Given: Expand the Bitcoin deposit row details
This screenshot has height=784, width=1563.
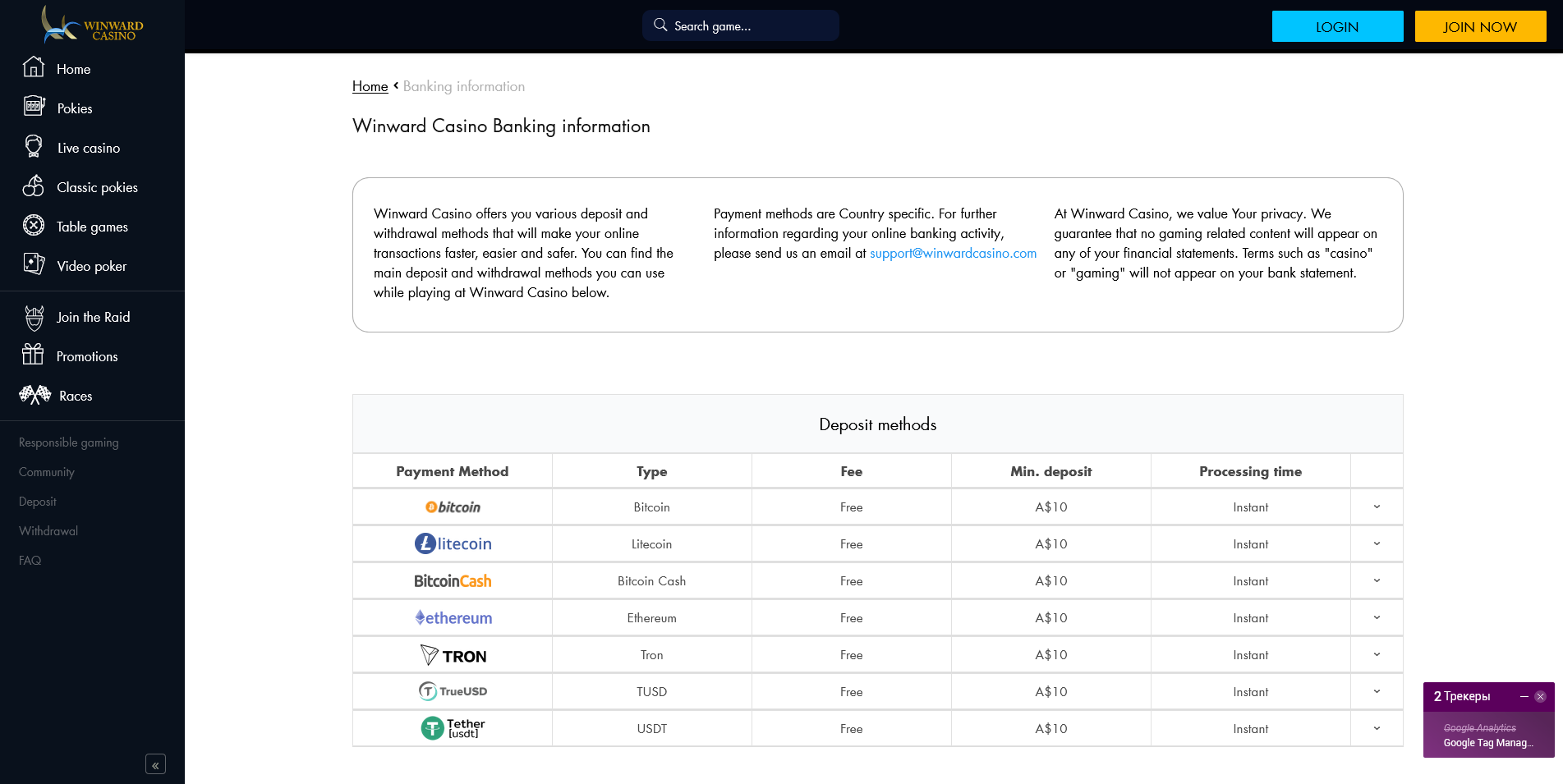Looking at the screenshot, I should coord(1377,507).
